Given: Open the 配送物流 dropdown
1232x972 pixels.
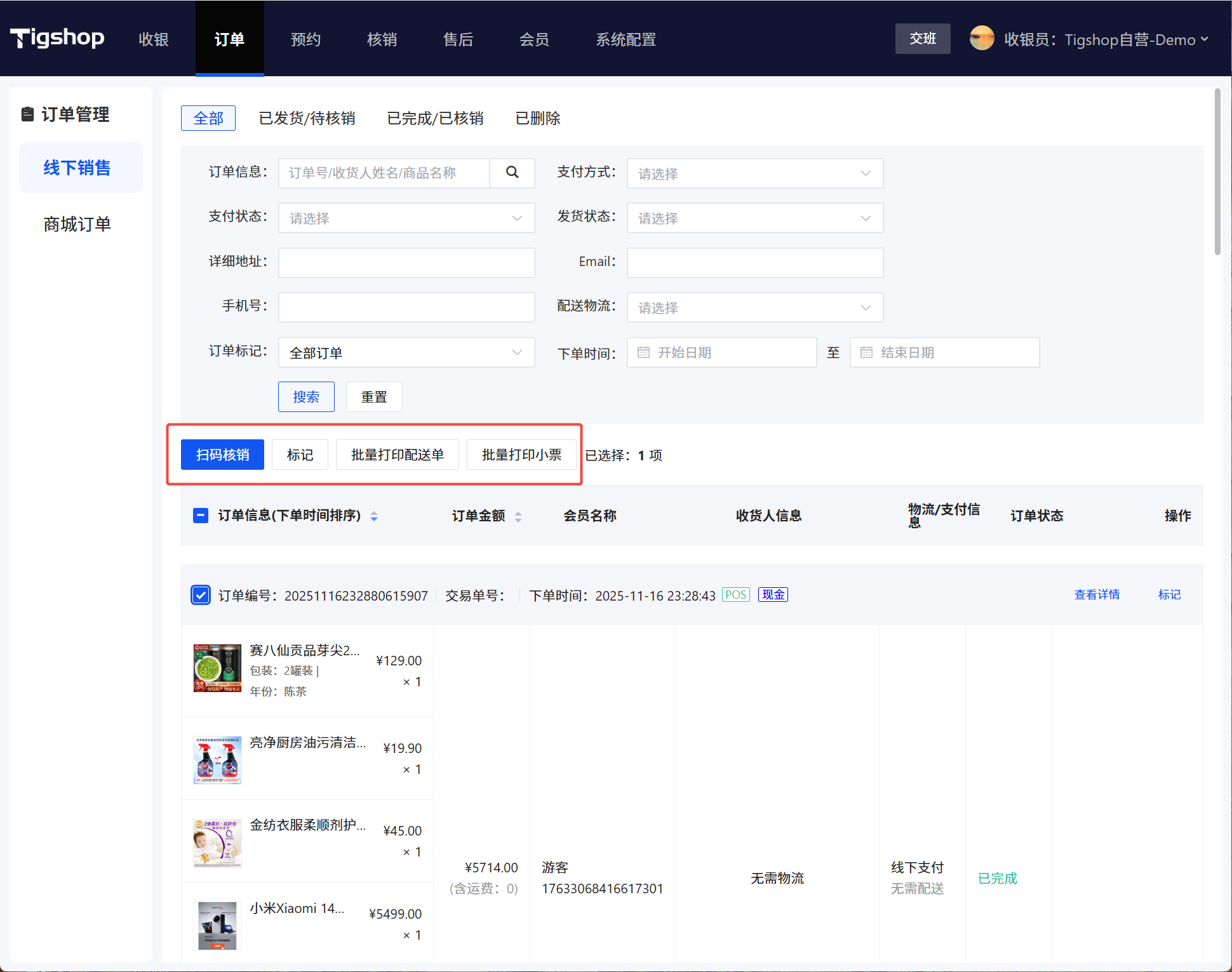Looking at the screenshot, I should [x=754, y=308].
